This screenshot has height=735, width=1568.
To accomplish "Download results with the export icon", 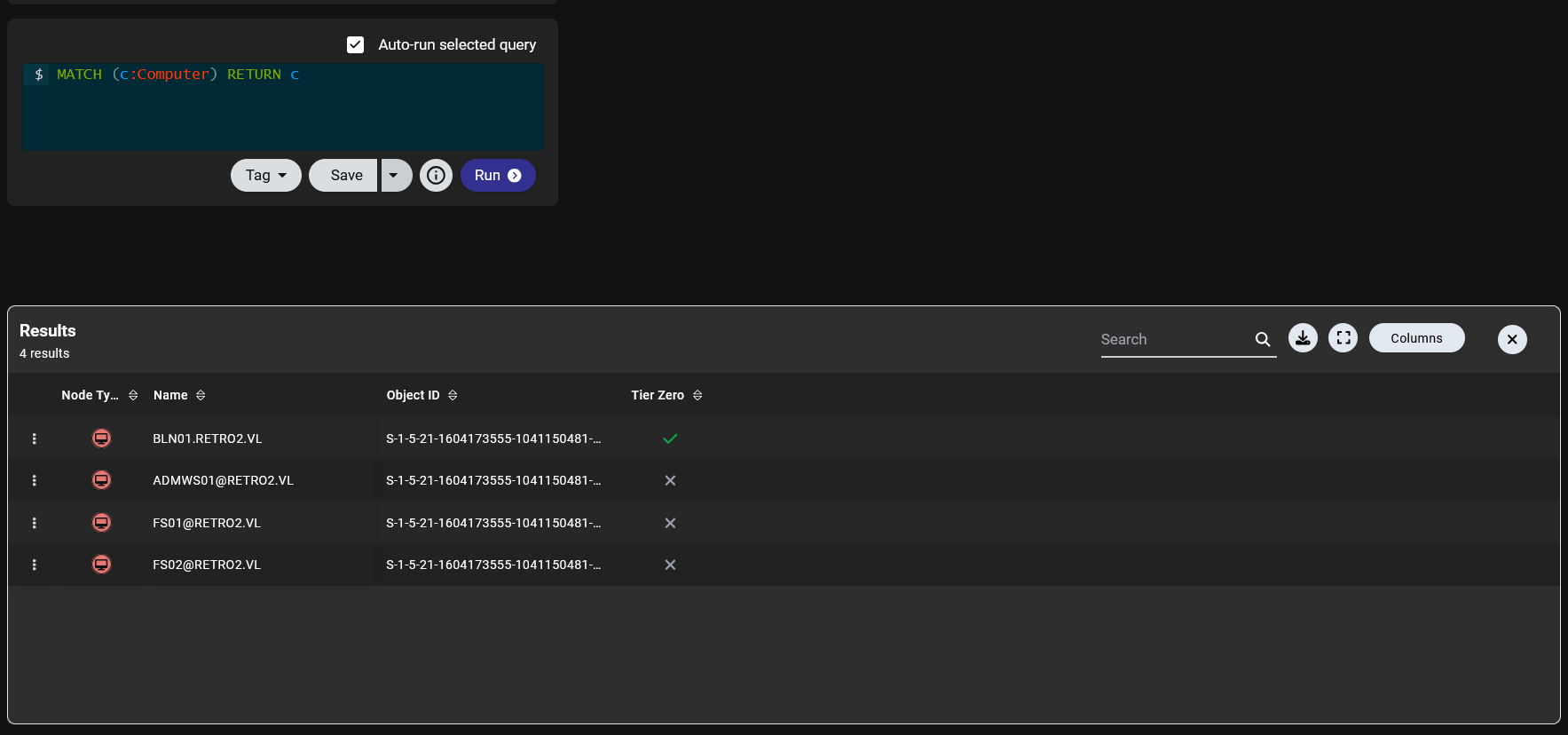I will pyautogui.click(x=1303, y=337).
